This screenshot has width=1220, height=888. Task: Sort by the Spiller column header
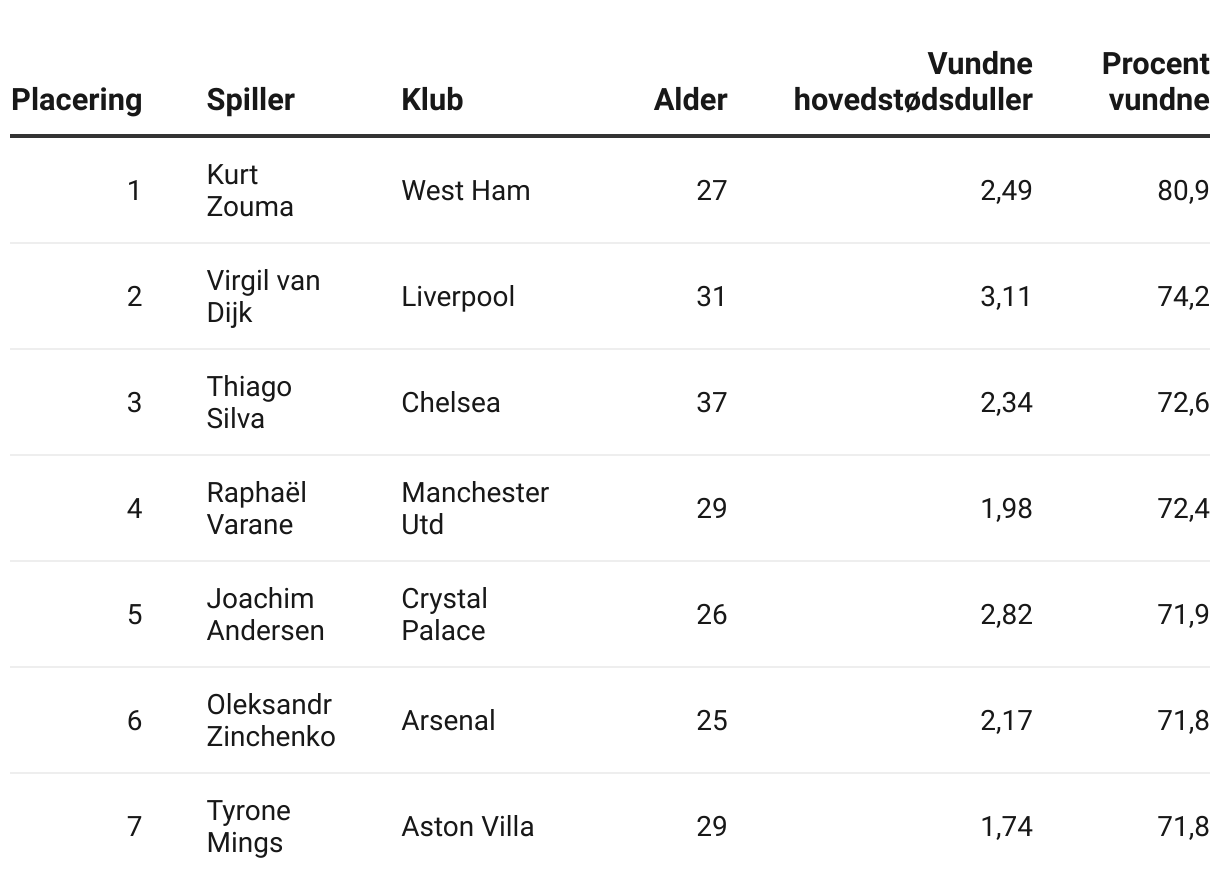[x=251, y=100]
